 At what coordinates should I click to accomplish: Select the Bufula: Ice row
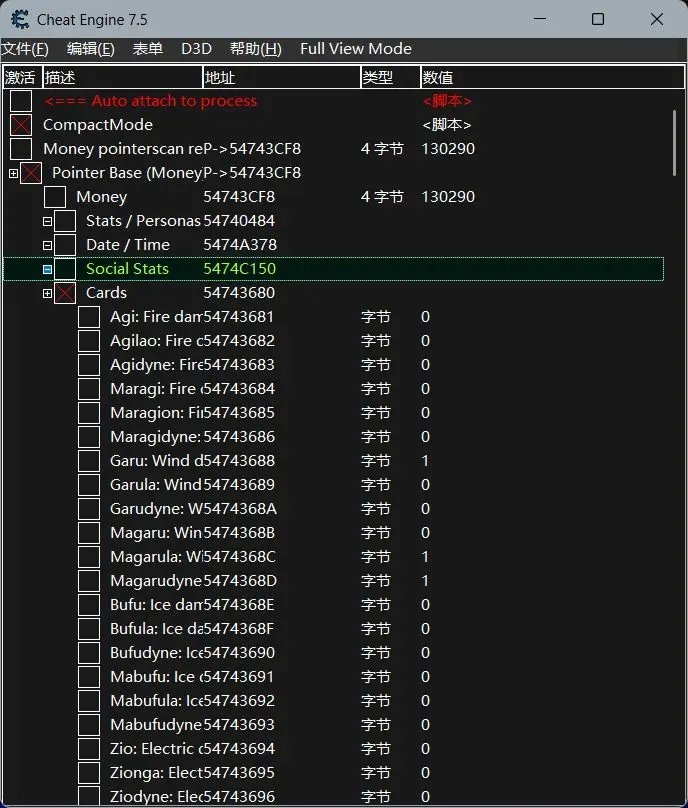(333, 629)
